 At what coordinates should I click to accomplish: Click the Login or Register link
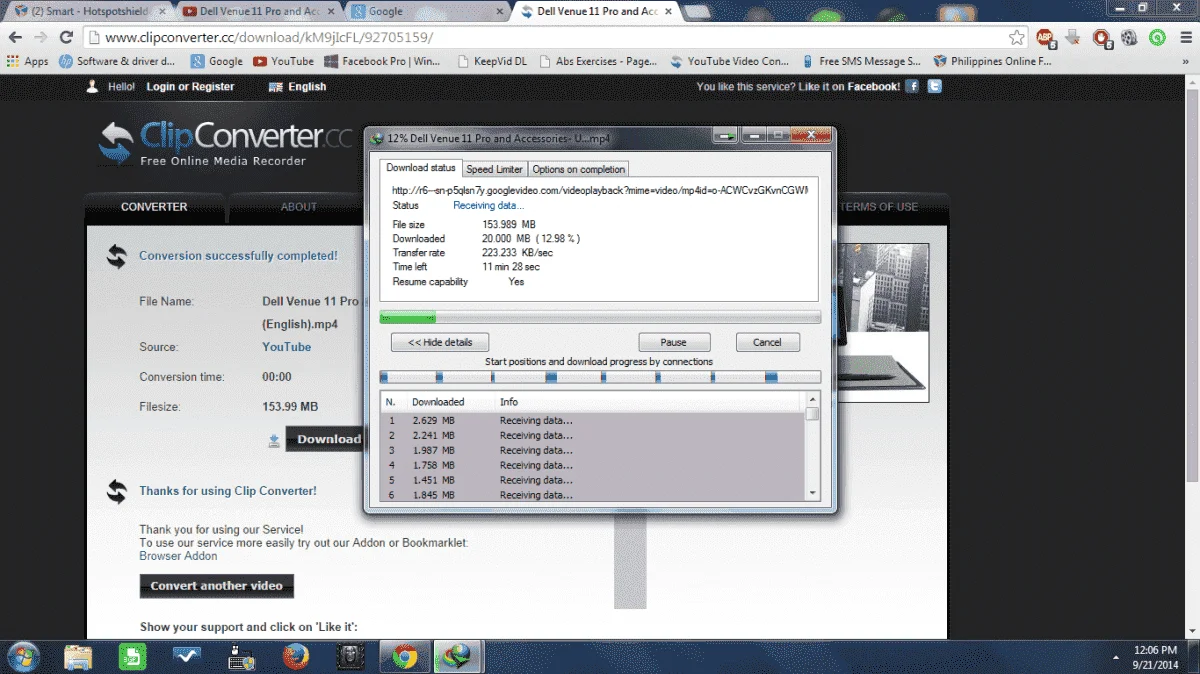pos(190,87)
